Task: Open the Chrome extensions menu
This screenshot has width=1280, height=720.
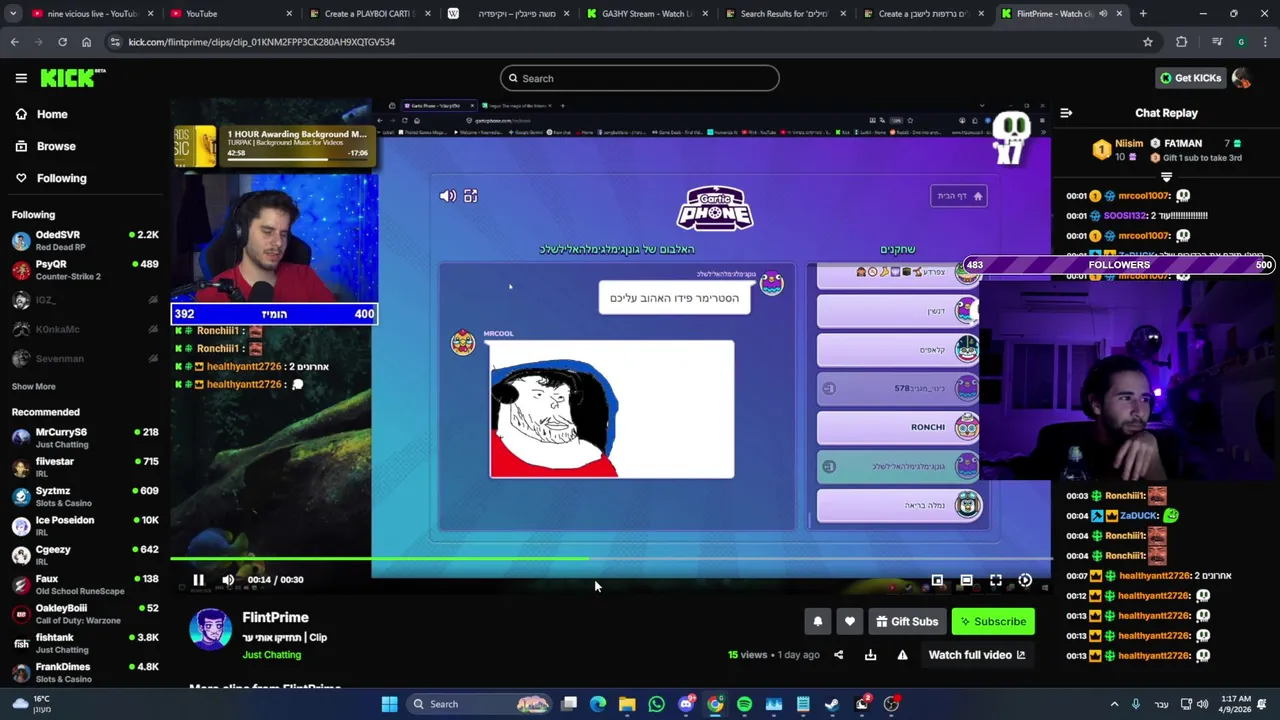Action: (x=1182, y=42)
